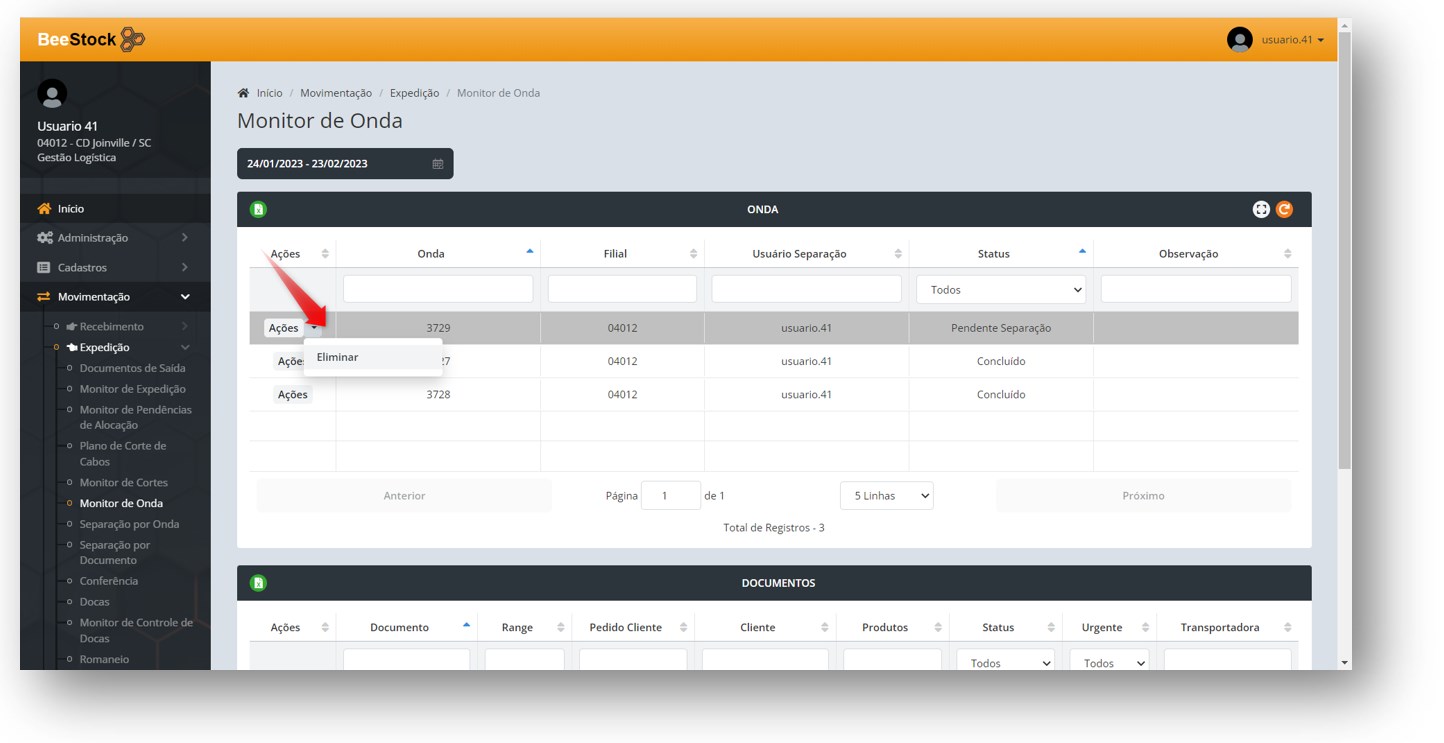
Task: Click the Movimentação breadcrumb link
Action: pos(336,93)
